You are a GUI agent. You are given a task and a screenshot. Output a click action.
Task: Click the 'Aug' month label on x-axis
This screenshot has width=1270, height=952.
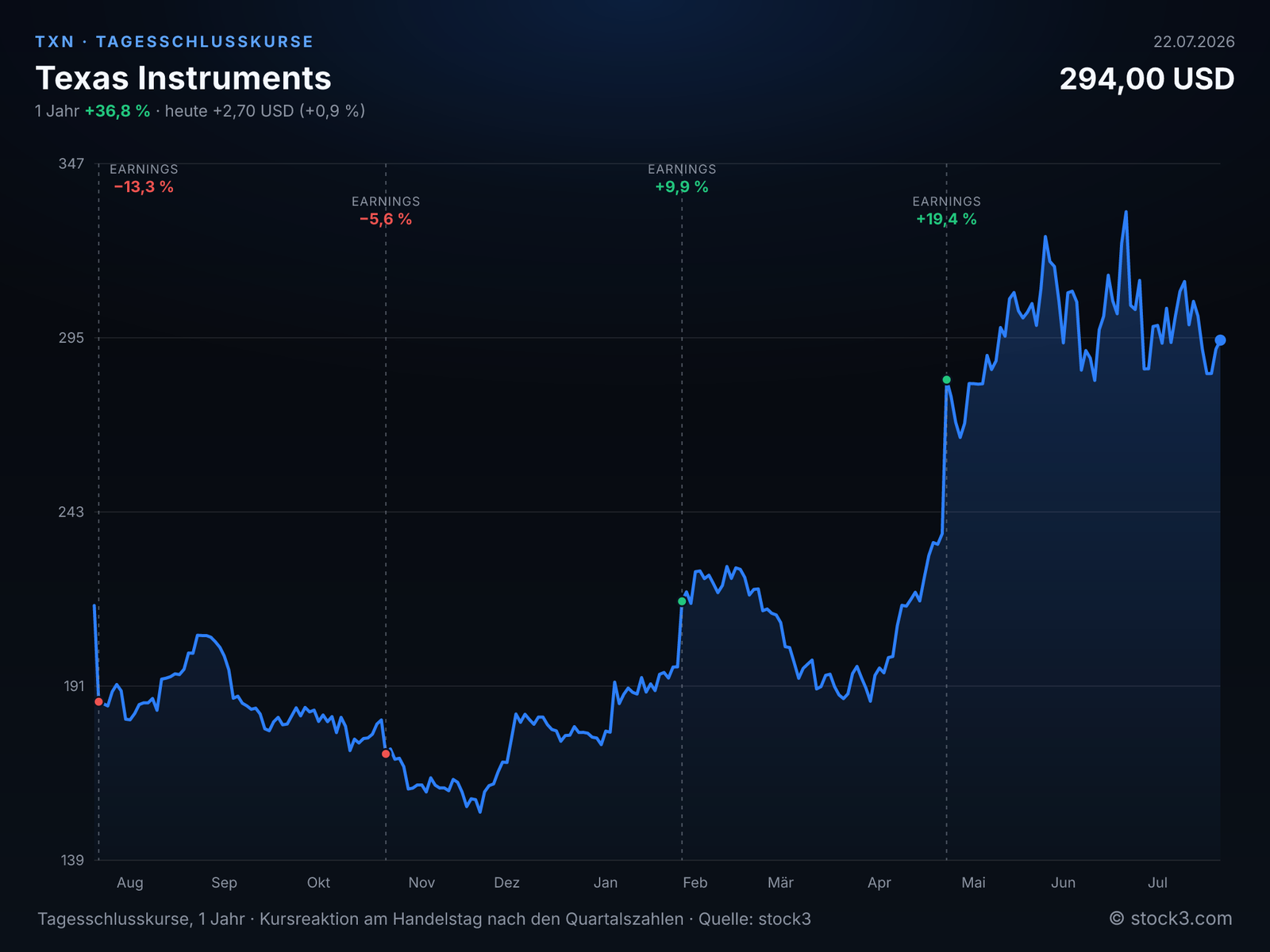point(130,883)
